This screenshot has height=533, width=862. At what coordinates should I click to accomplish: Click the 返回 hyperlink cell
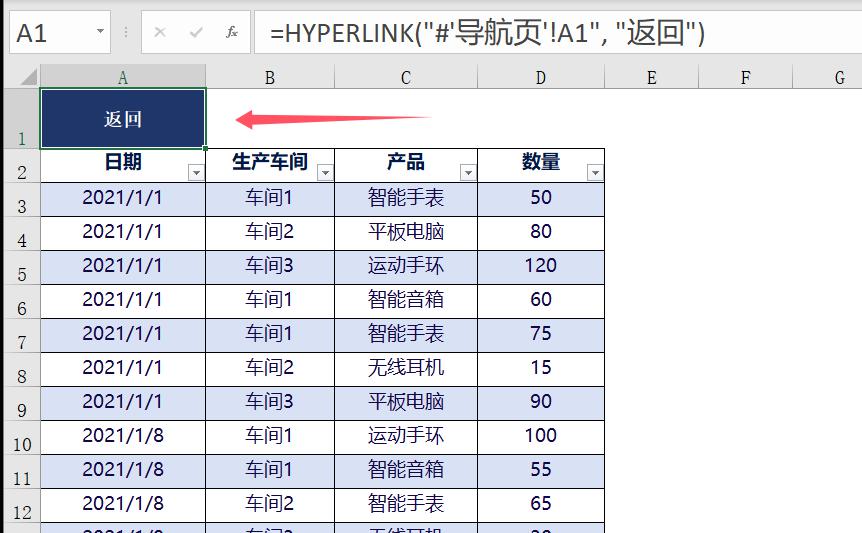(x=123, y=119)
